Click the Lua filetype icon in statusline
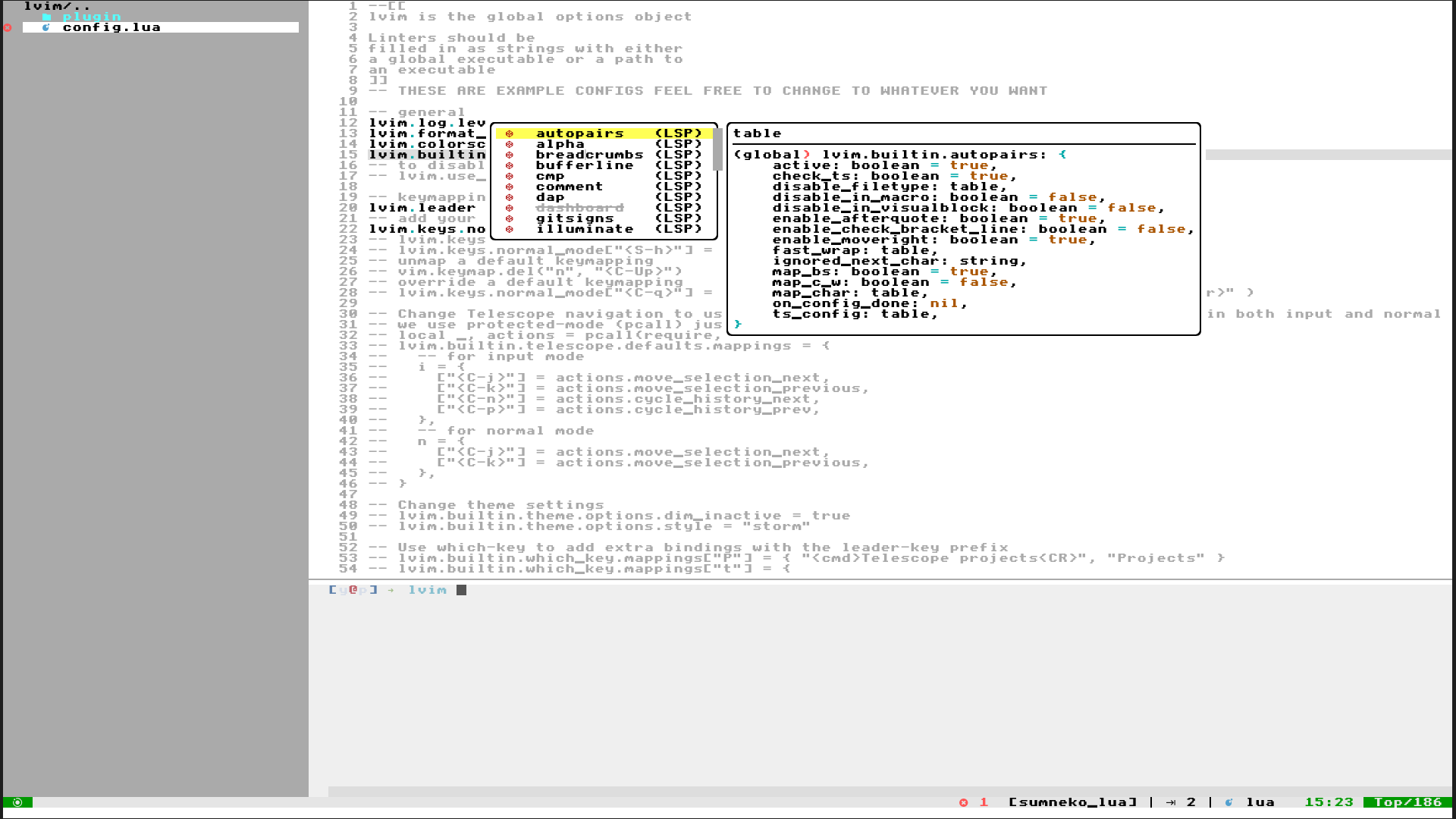Image resolution: width=1456 pixels, height=819 pixels. [1228, 802]
